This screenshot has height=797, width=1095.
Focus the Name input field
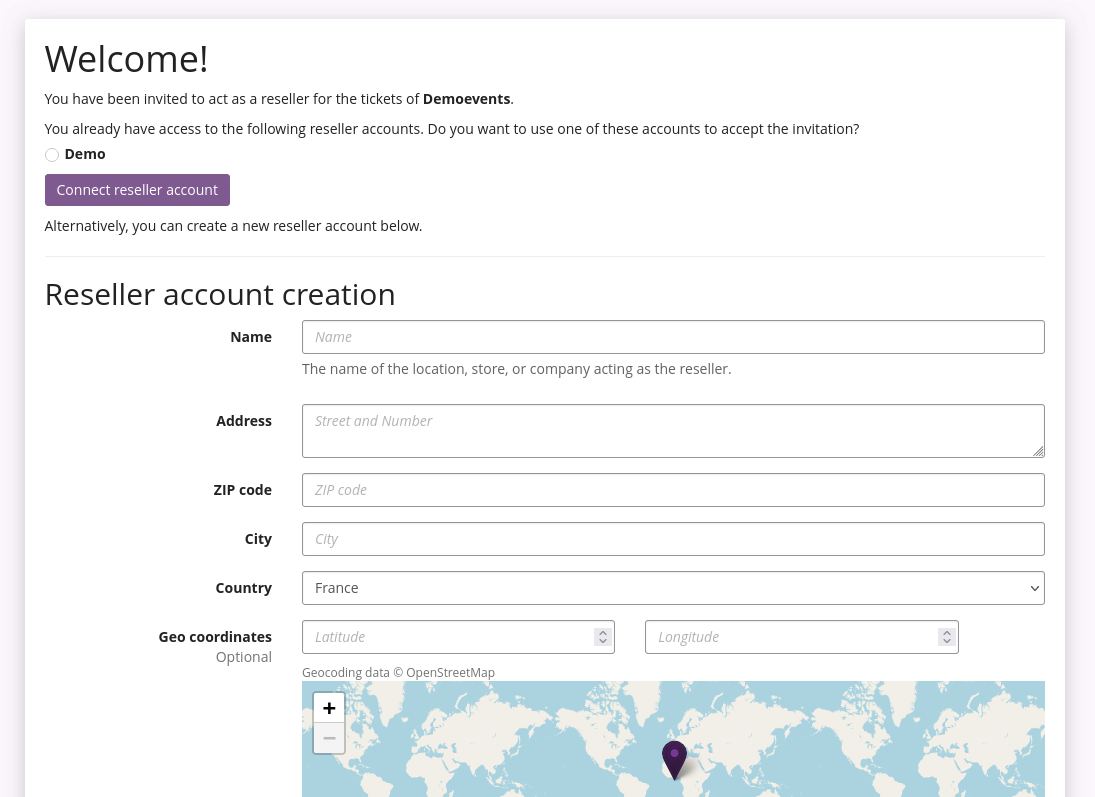672,337
